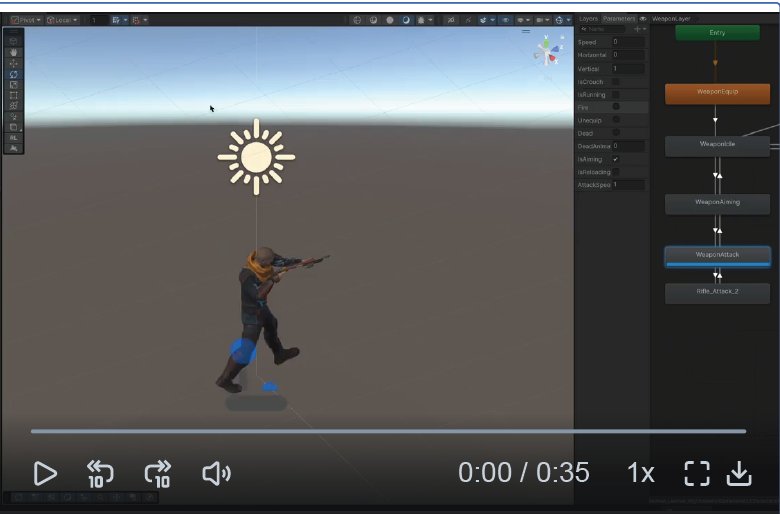Toggle the IsReloading checkbox
Screen dimensions: 780x514
click(x=616, y=172)
